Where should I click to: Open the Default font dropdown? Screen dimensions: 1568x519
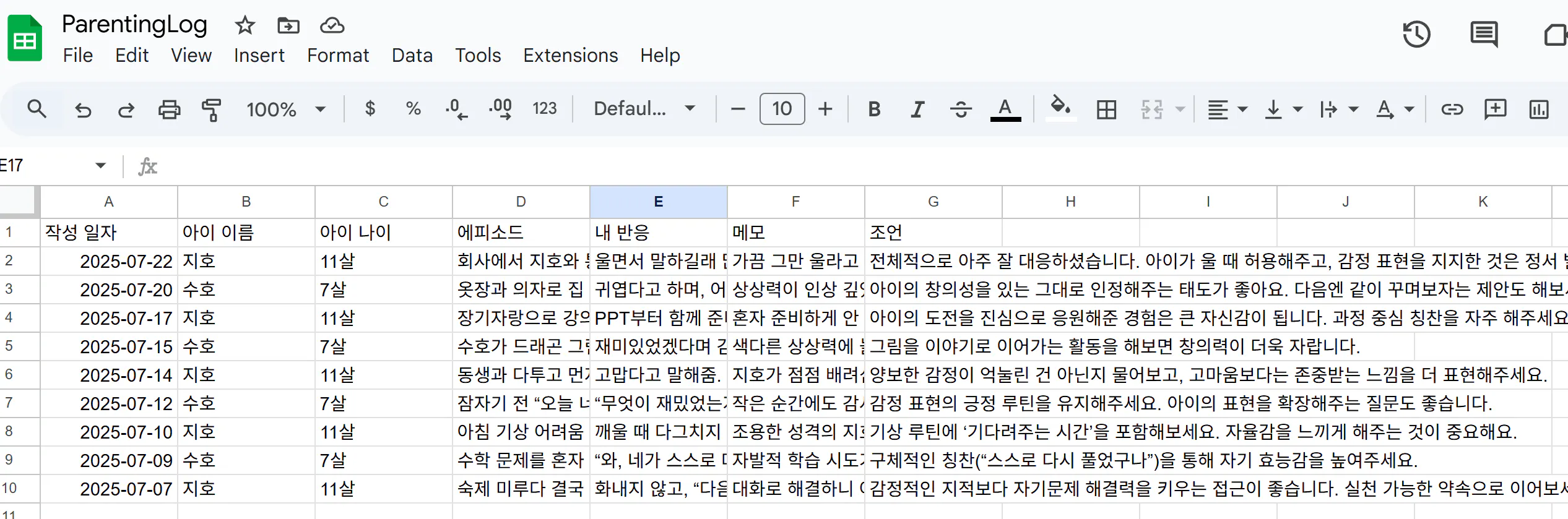(x=644, y=109)
